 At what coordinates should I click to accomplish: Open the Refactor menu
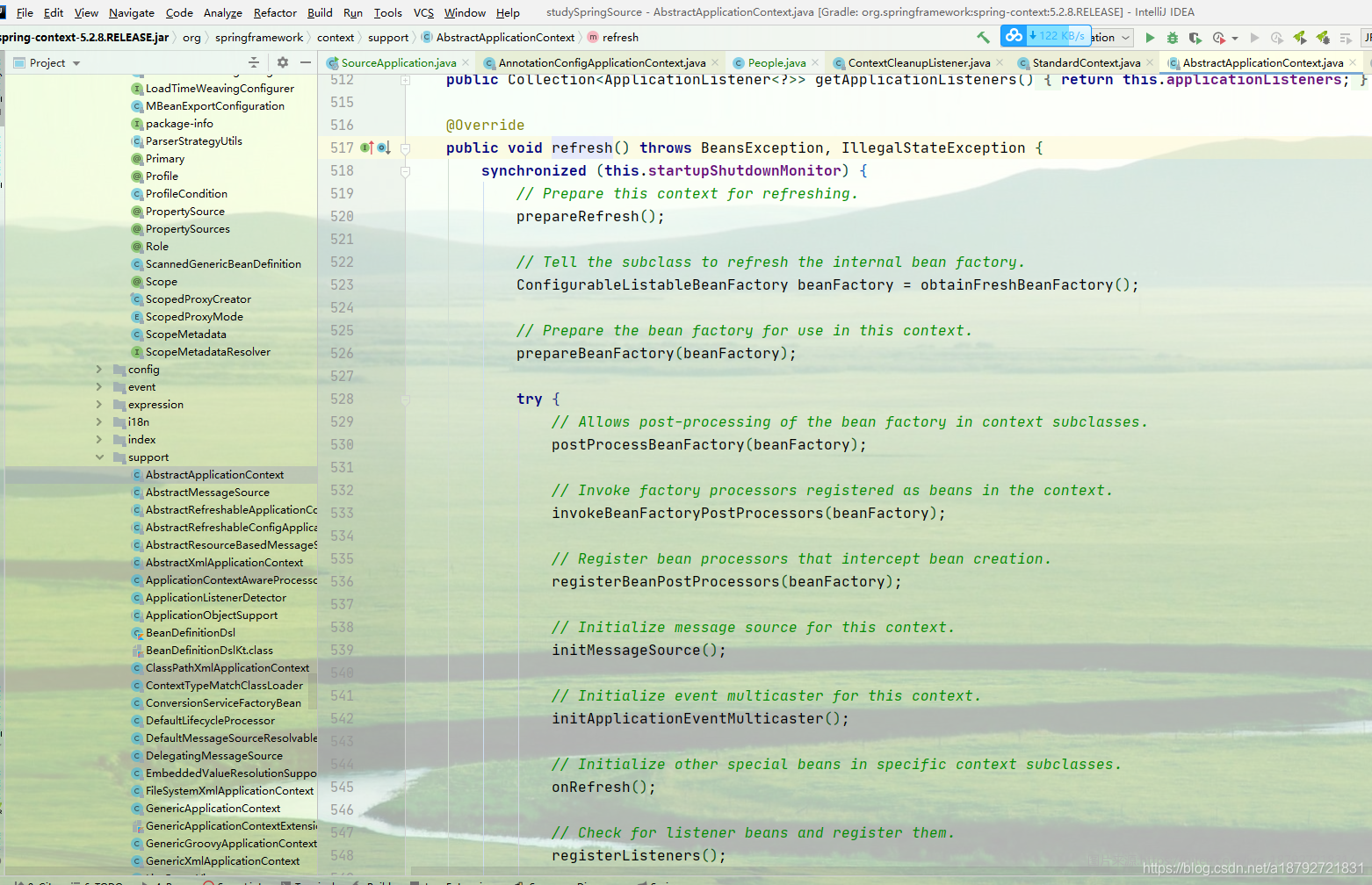click(x=275, y=12)
